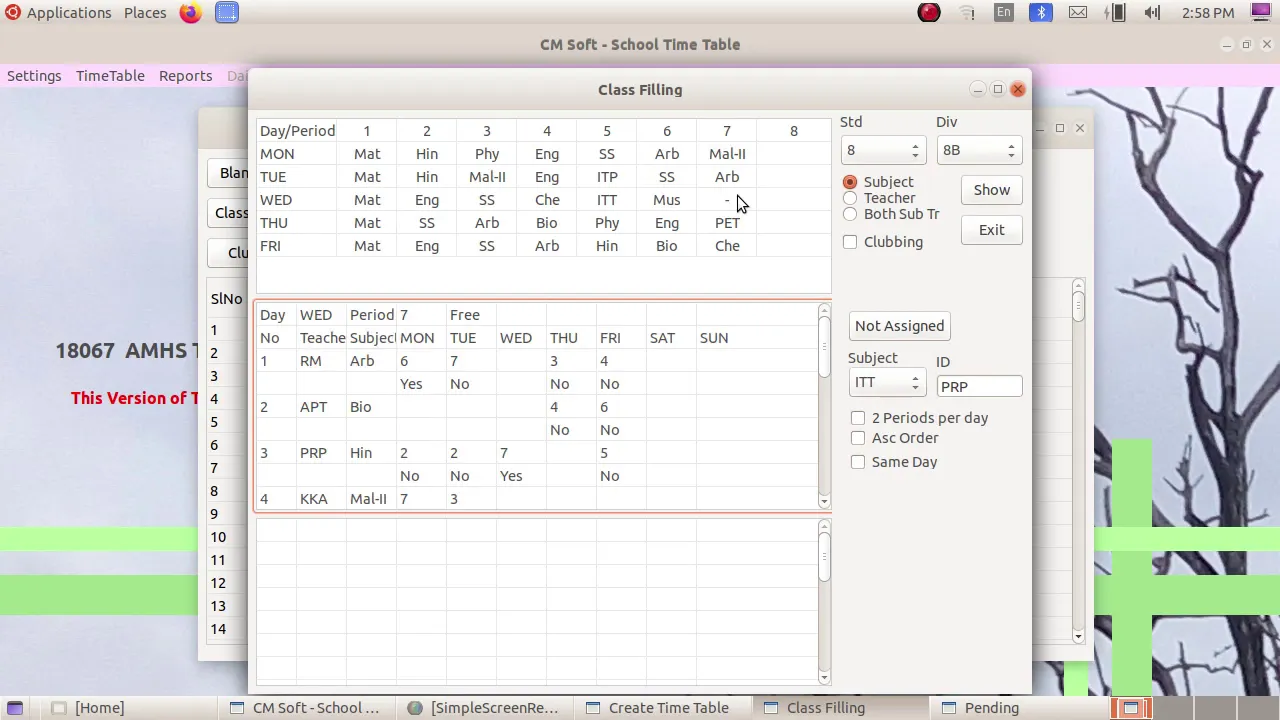Click the ID field containing PRP

tap(979, 386)
